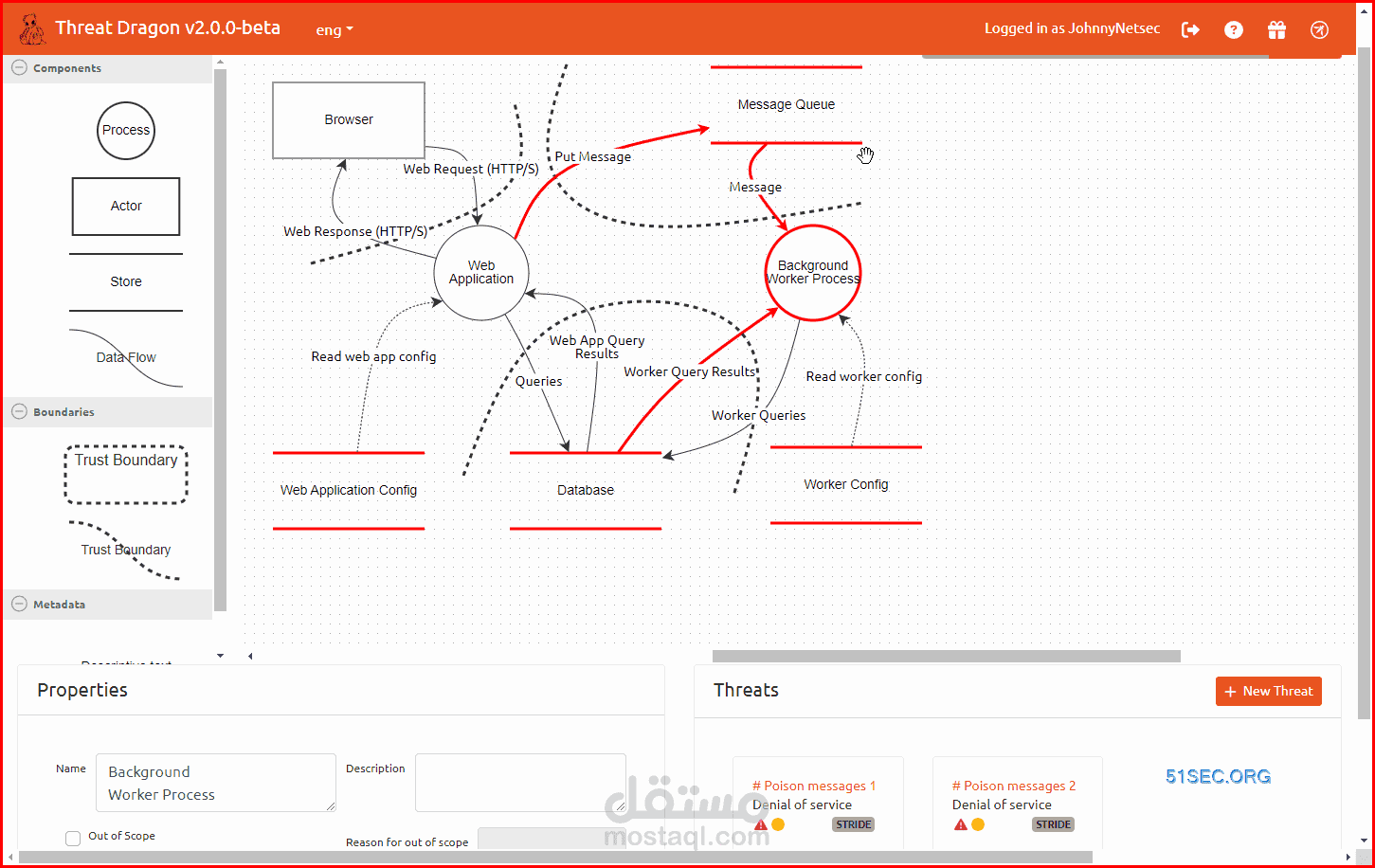1375x868 pixels.
Task: Select the Message Queue store
Action: click(787, 105)
